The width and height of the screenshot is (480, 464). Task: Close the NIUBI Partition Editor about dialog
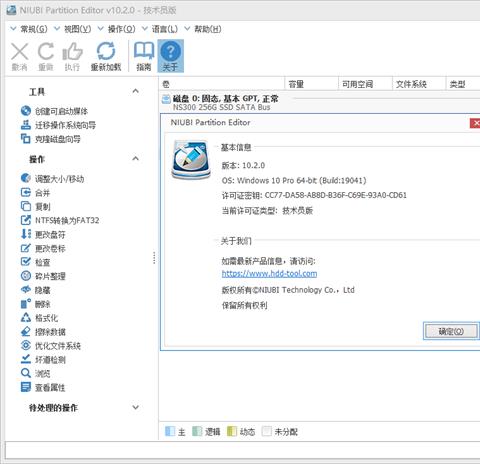coord(475,123)
